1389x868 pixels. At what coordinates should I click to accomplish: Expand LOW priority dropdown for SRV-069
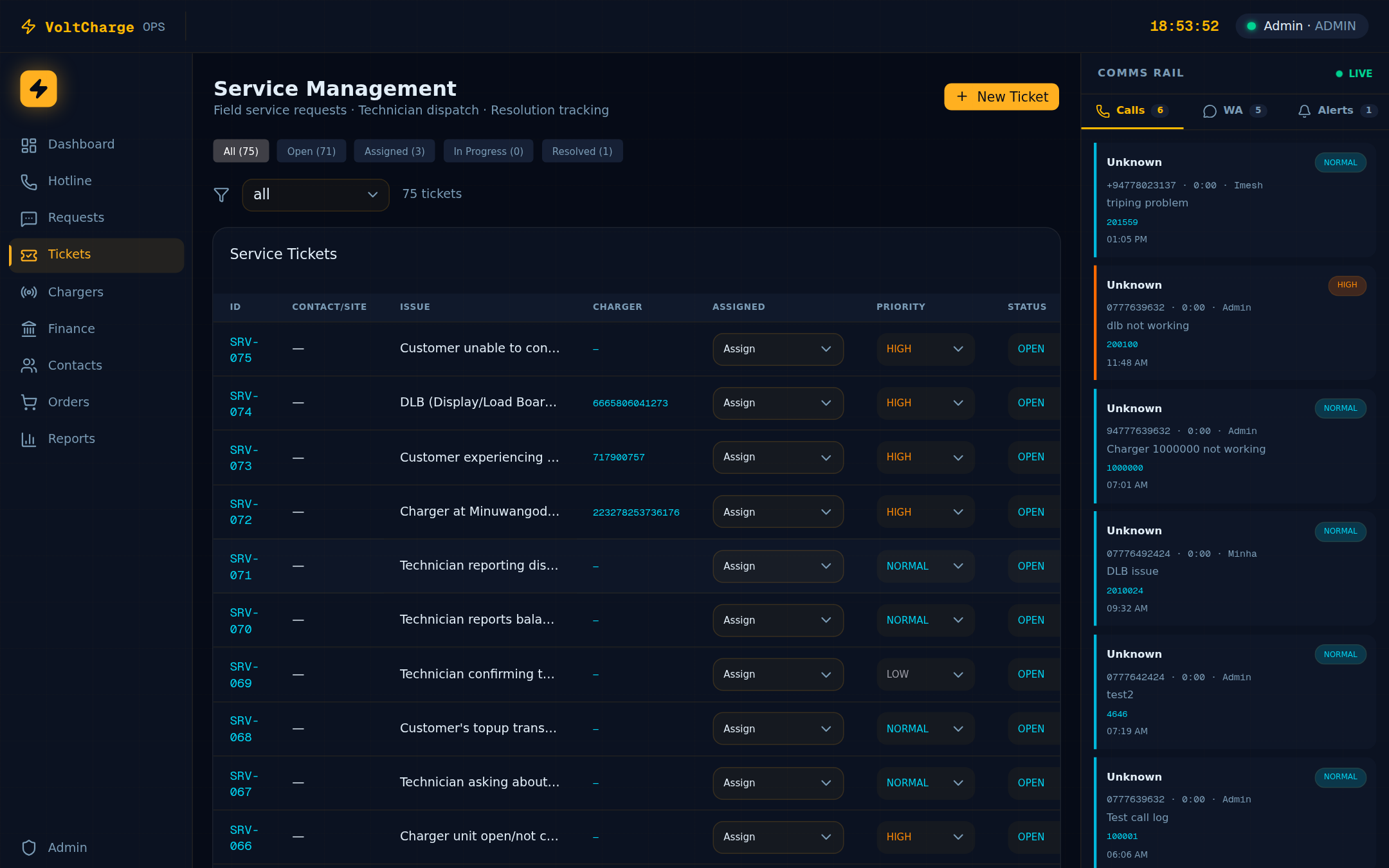click(x=925, y=674)
